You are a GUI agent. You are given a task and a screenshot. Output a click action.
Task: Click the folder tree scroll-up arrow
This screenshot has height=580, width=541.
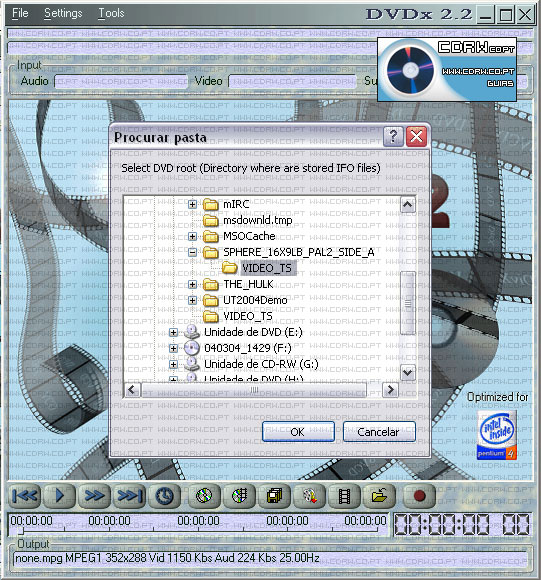[408, 205]
